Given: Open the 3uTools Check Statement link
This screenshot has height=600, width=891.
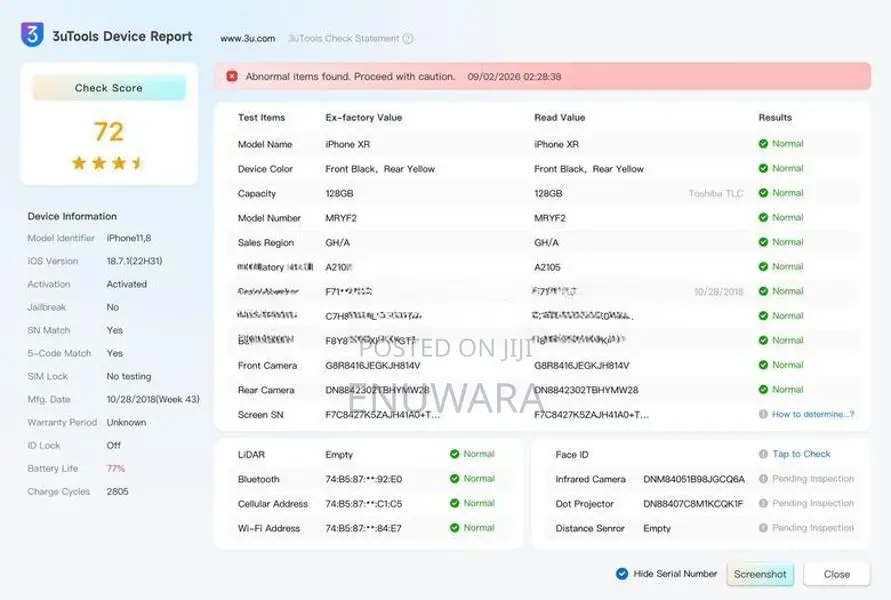Looking at the screenshot, I should coord(343,39).
